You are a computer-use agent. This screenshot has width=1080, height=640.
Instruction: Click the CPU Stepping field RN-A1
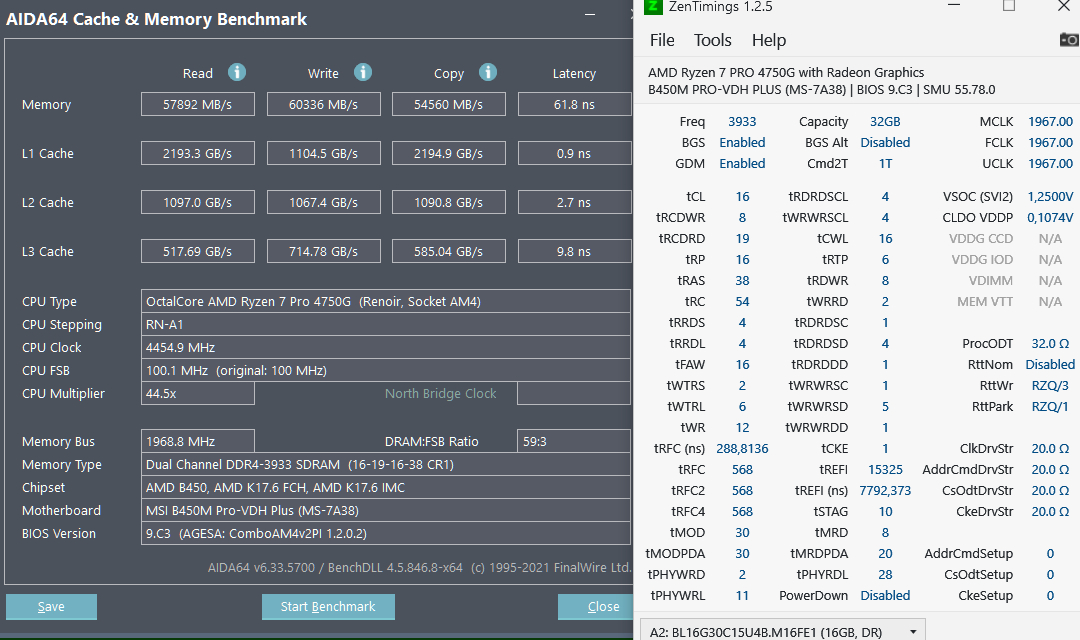[386, 324]
